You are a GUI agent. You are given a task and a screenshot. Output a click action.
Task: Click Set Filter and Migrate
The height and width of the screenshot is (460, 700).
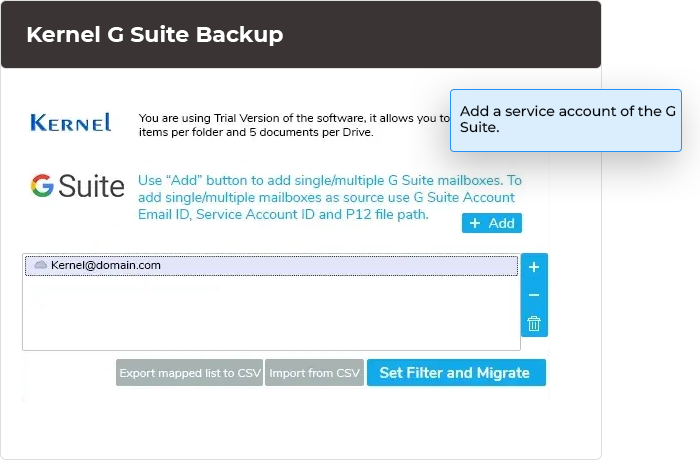(x=456, y=372)
